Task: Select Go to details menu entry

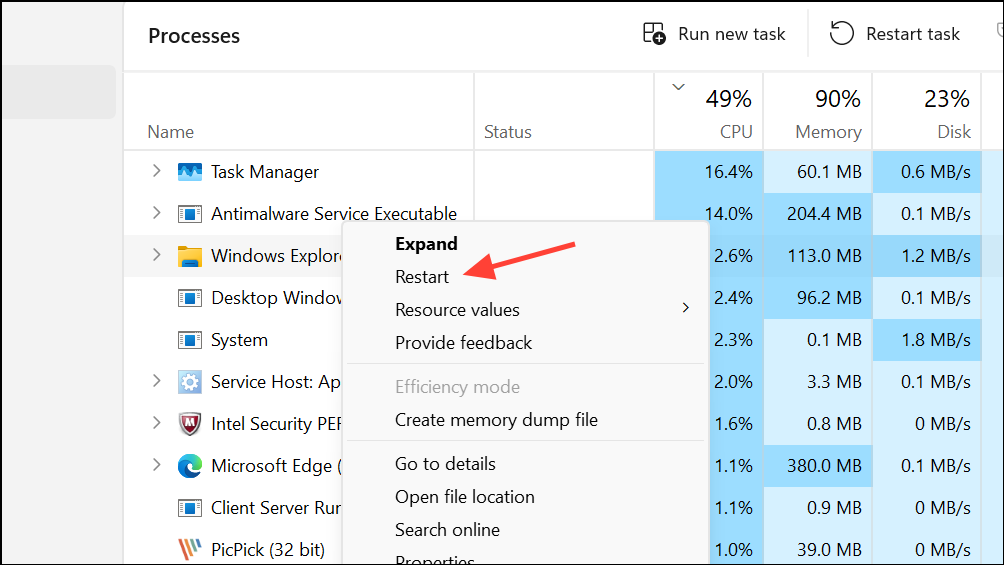Action: click(x=445, y=464)
